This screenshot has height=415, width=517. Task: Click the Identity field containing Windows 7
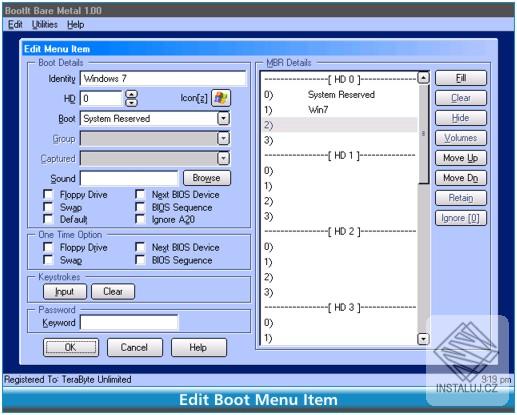pos(163,79)
